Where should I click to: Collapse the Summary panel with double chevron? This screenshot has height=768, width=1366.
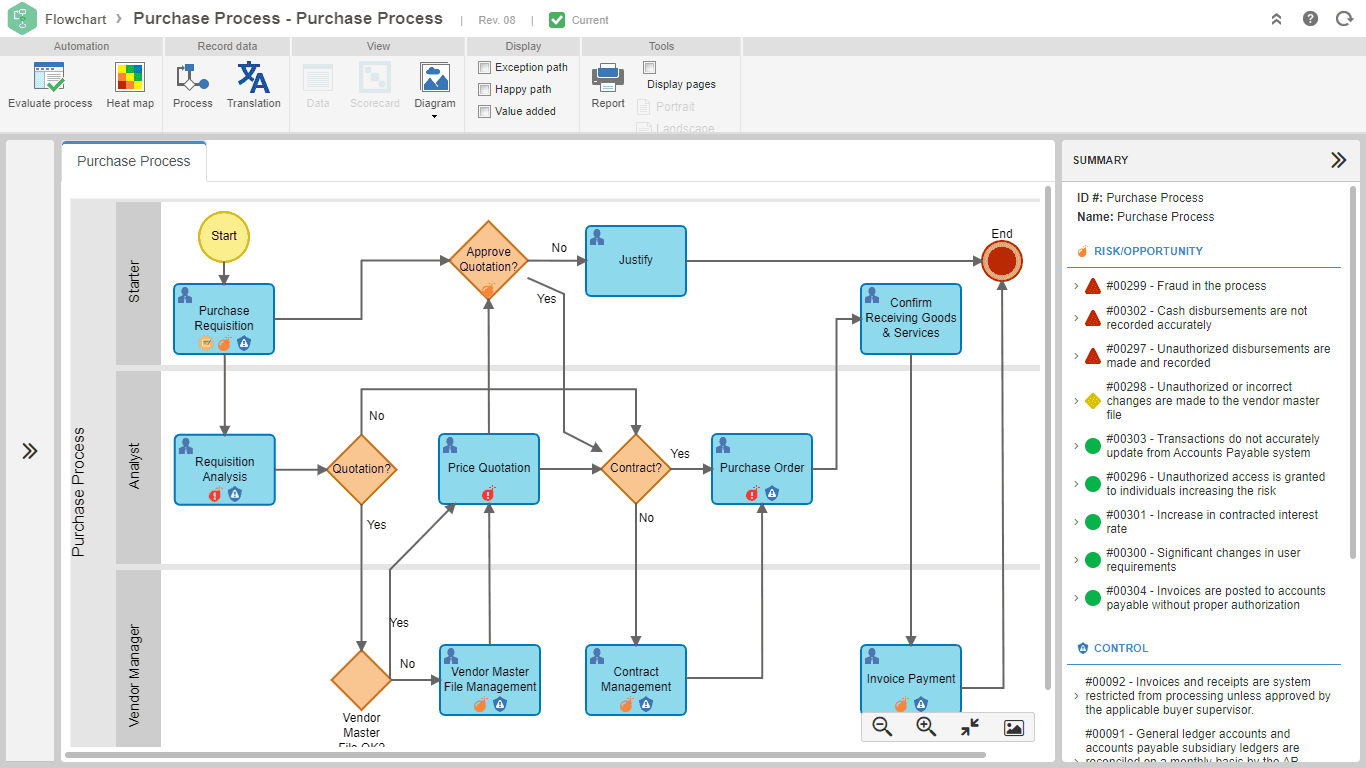[1338, 160]
